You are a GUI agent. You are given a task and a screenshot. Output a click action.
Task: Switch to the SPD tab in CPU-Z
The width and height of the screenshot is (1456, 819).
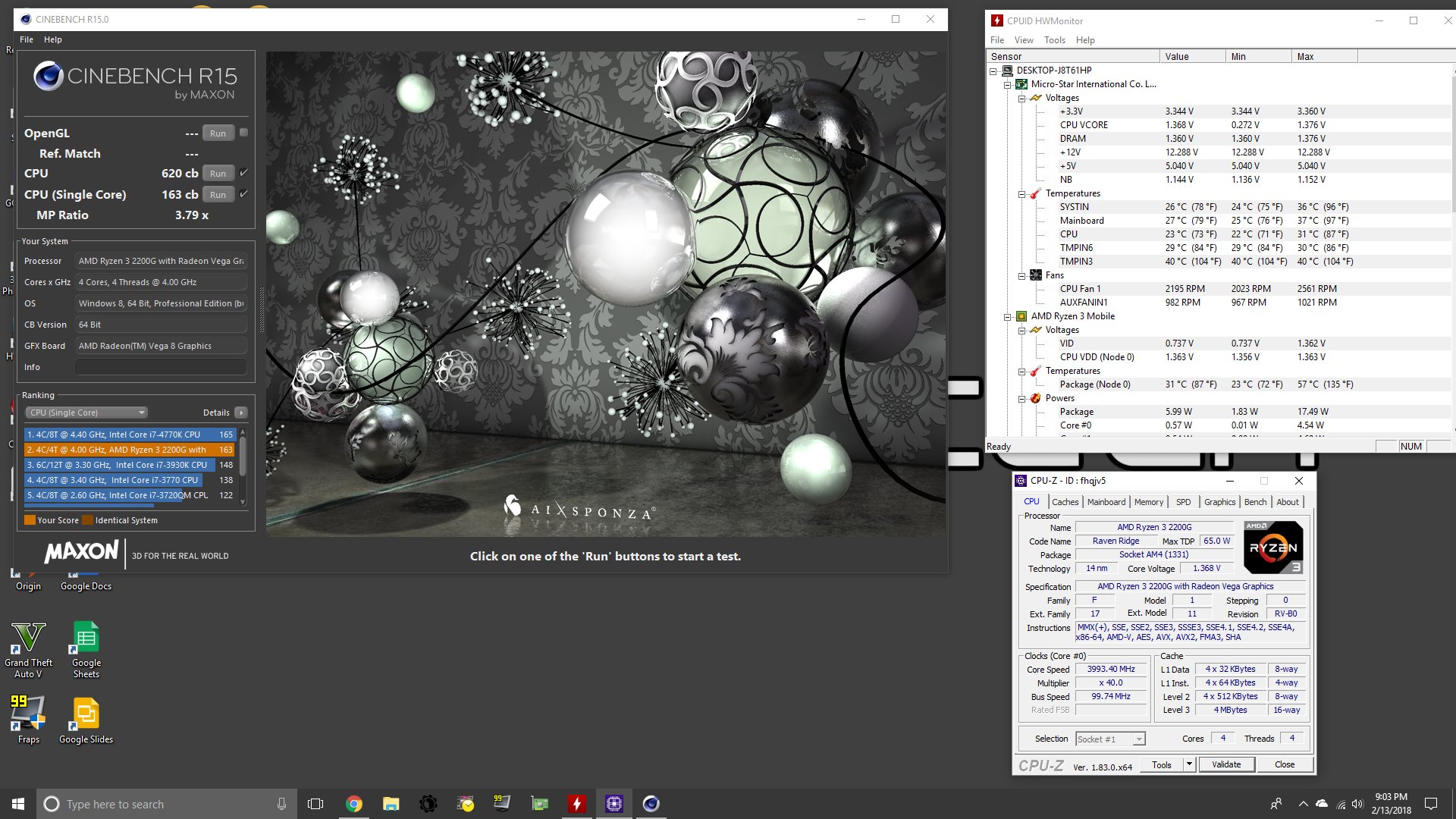point(1183,502)
